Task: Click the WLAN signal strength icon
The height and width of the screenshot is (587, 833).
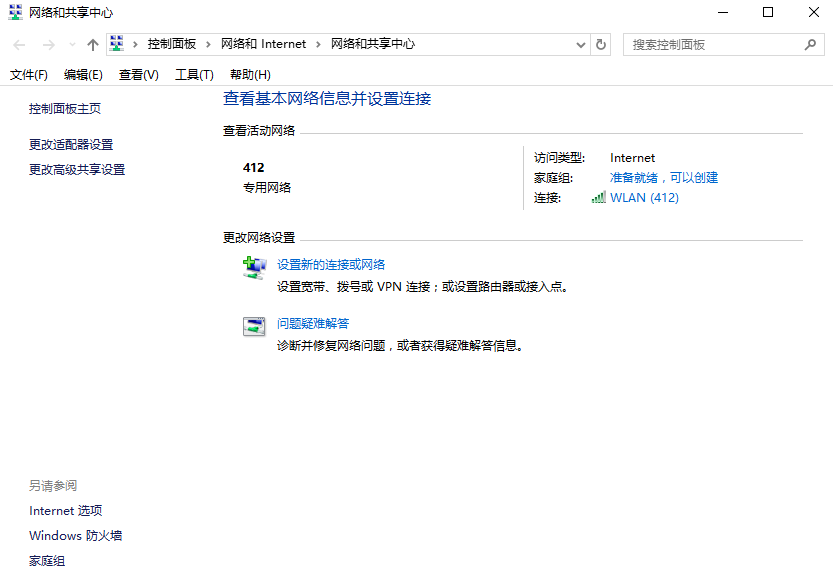Action: click(599, 198)
